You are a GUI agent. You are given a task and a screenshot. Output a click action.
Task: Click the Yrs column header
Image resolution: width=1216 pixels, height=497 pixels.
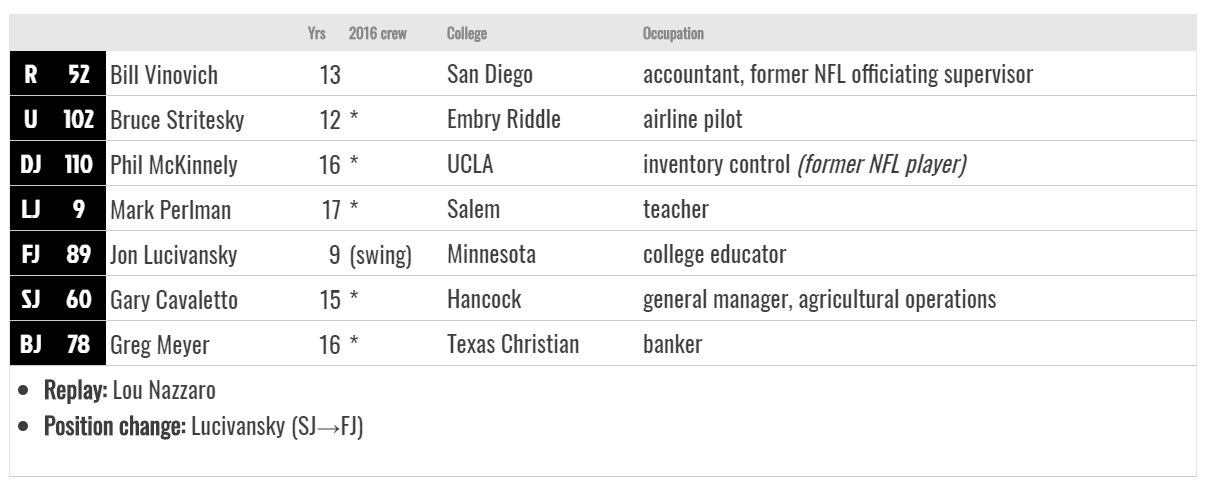click(x=317, y=34)
